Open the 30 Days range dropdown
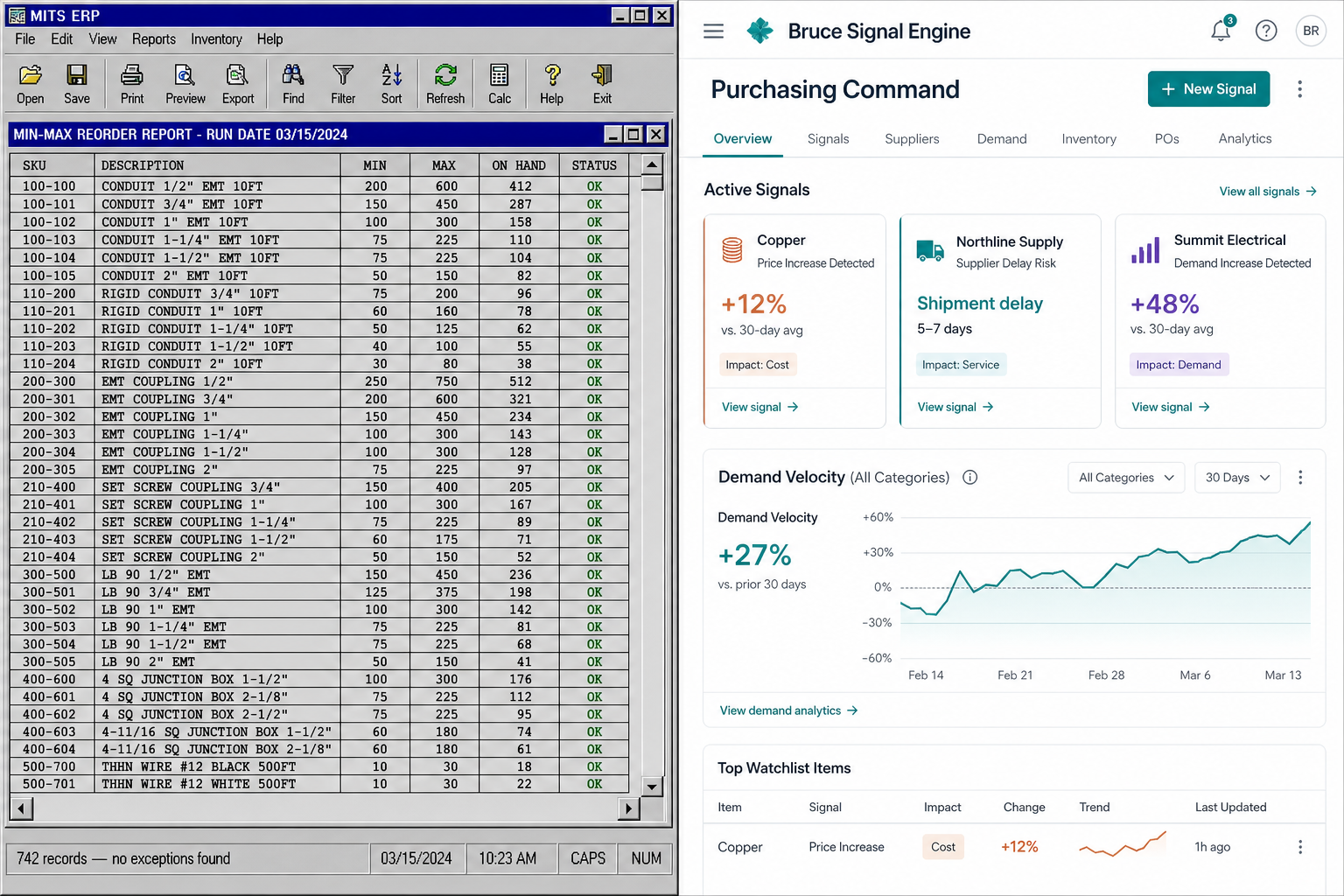 pyautogui.click(x=1237, y=478)
